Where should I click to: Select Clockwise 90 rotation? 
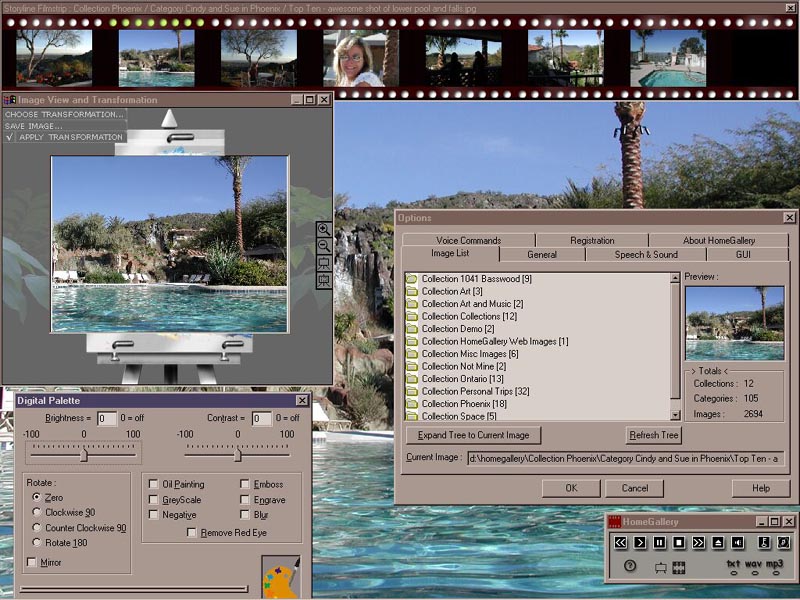pos(36,512)
